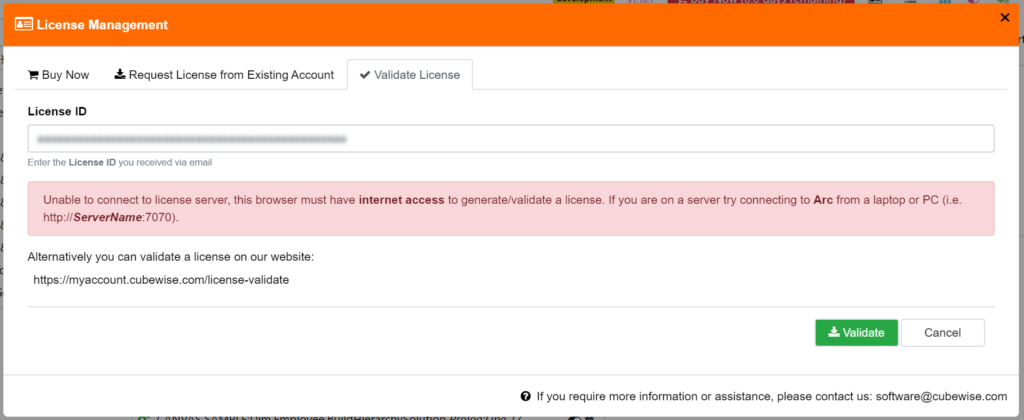This screenshot has width=1024, height=420.
Task: Cancel the license validation dialog
Action: 942,333
